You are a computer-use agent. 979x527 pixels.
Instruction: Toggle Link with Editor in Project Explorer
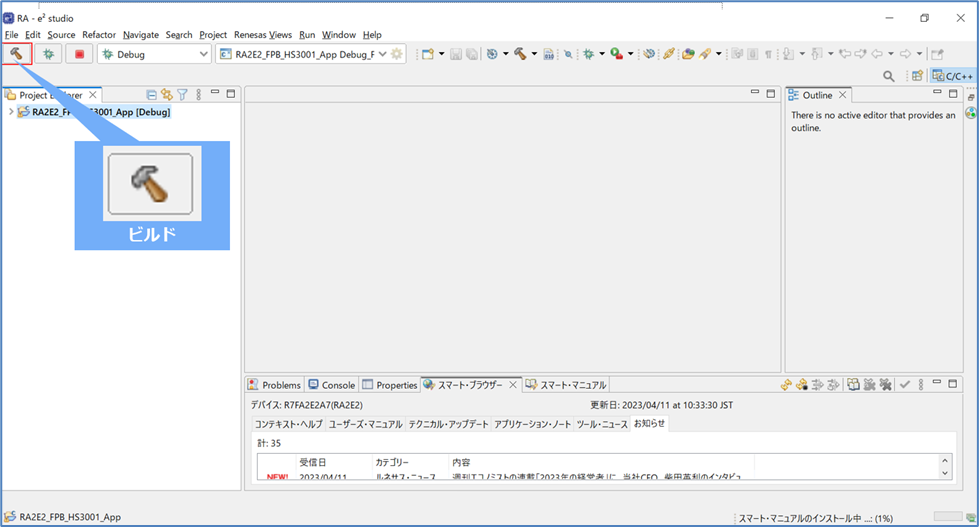coord(167,95)
